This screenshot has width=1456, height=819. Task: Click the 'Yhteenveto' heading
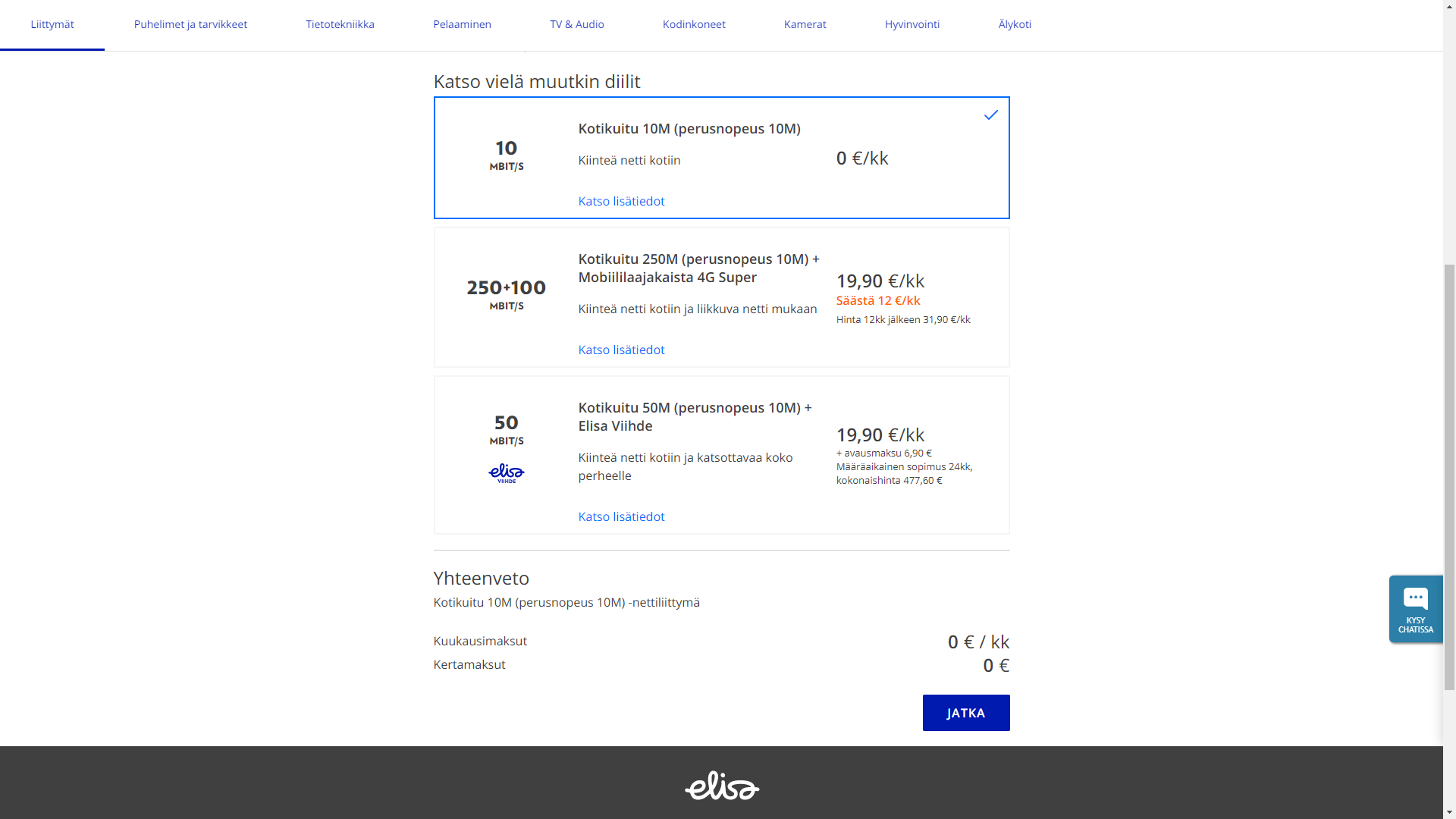tap(482, 578)
